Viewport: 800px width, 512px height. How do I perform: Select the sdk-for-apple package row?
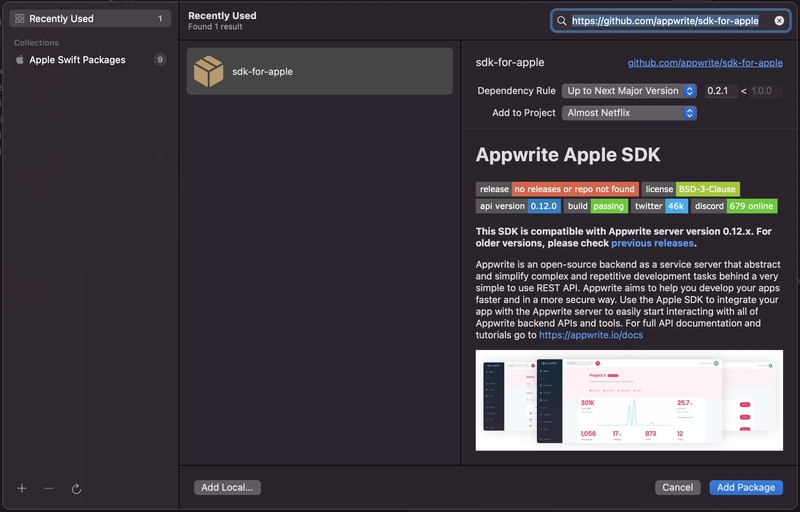pos(320,71)
